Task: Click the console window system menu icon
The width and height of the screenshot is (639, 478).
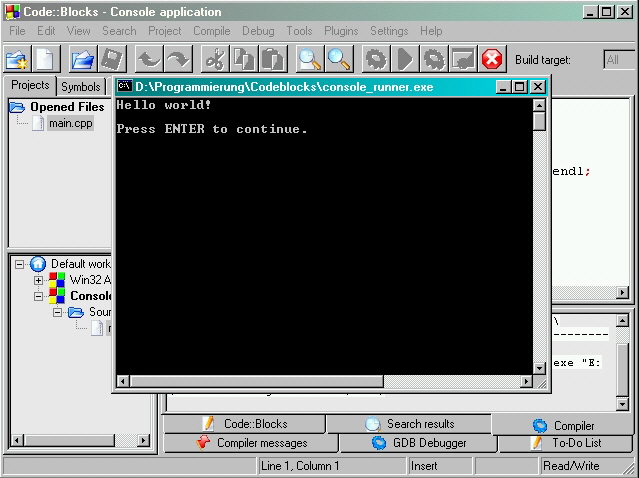Action: click(124, 86)
